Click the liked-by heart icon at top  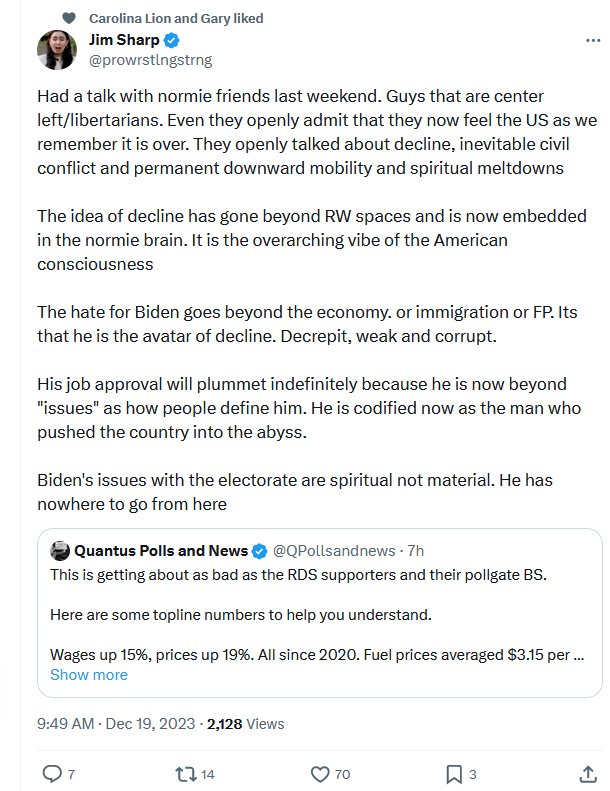69,18
